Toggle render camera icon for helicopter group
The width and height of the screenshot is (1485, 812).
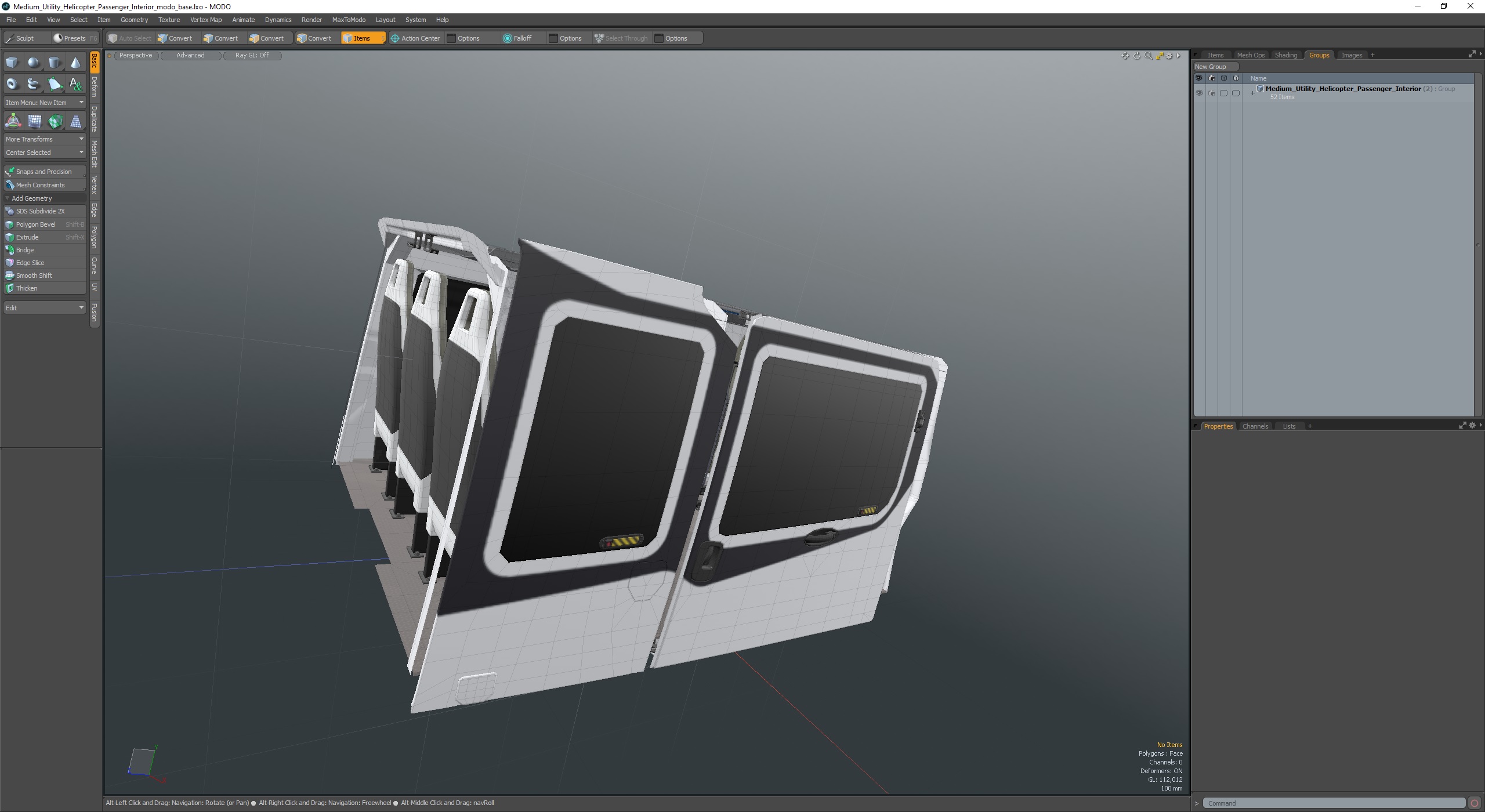click(x=1211, y=93)
